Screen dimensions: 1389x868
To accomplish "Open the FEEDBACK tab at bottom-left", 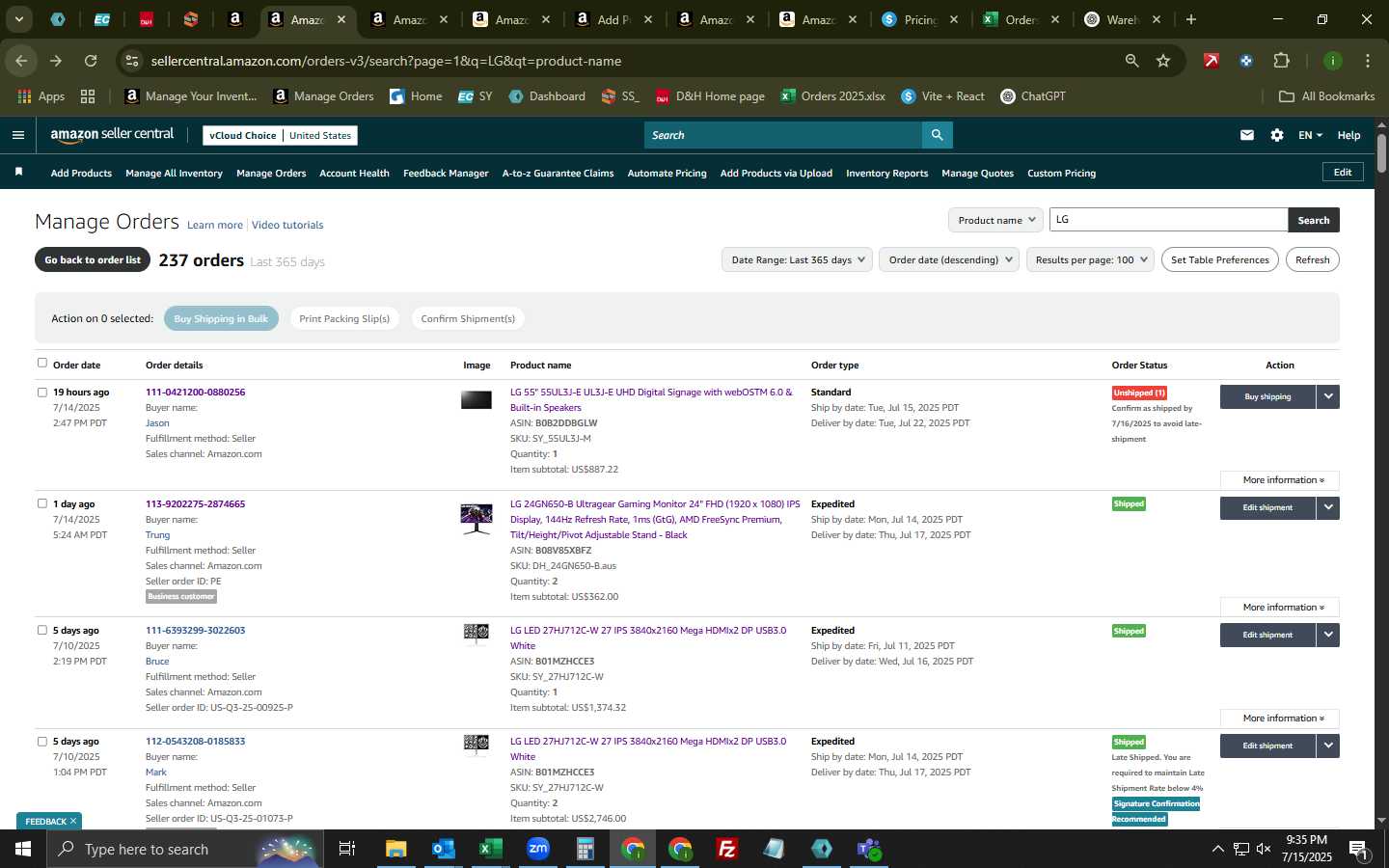I will (x=49, y=821).
